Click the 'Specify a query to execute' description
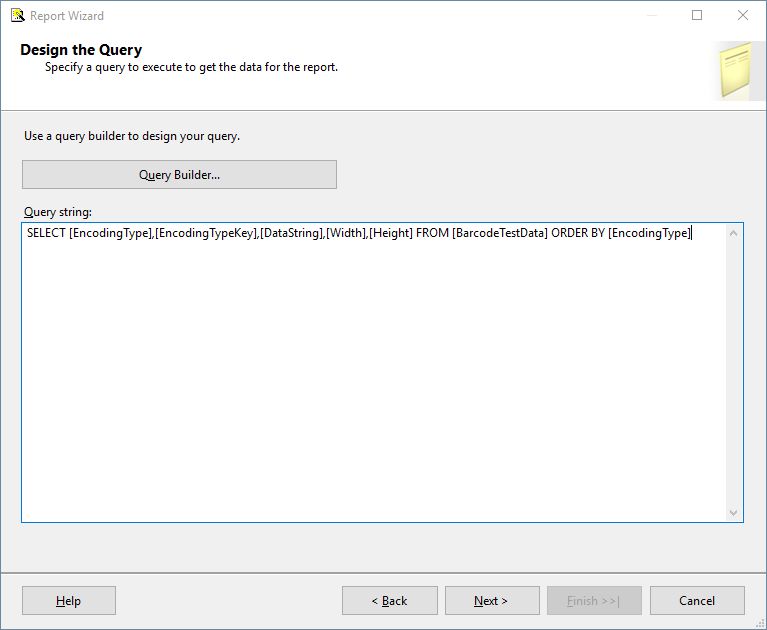Screen dimensions: 767x630 click(191, 68)
